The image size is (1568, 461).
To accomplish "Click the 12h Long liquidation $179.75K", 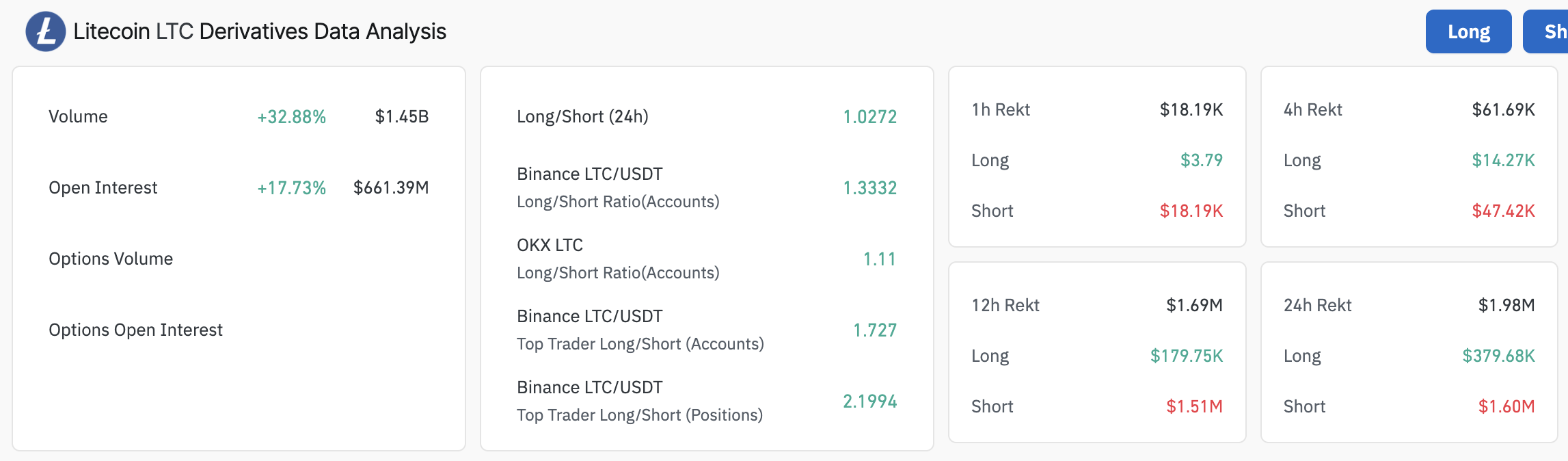I will click(x=1186, y=356).
